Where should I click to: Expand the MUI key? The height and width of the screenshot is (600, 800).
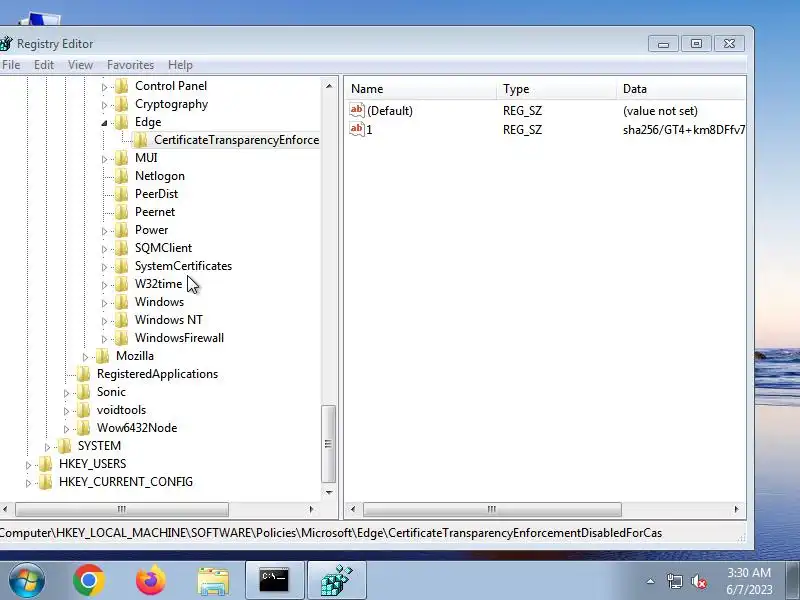click(104, 159)
